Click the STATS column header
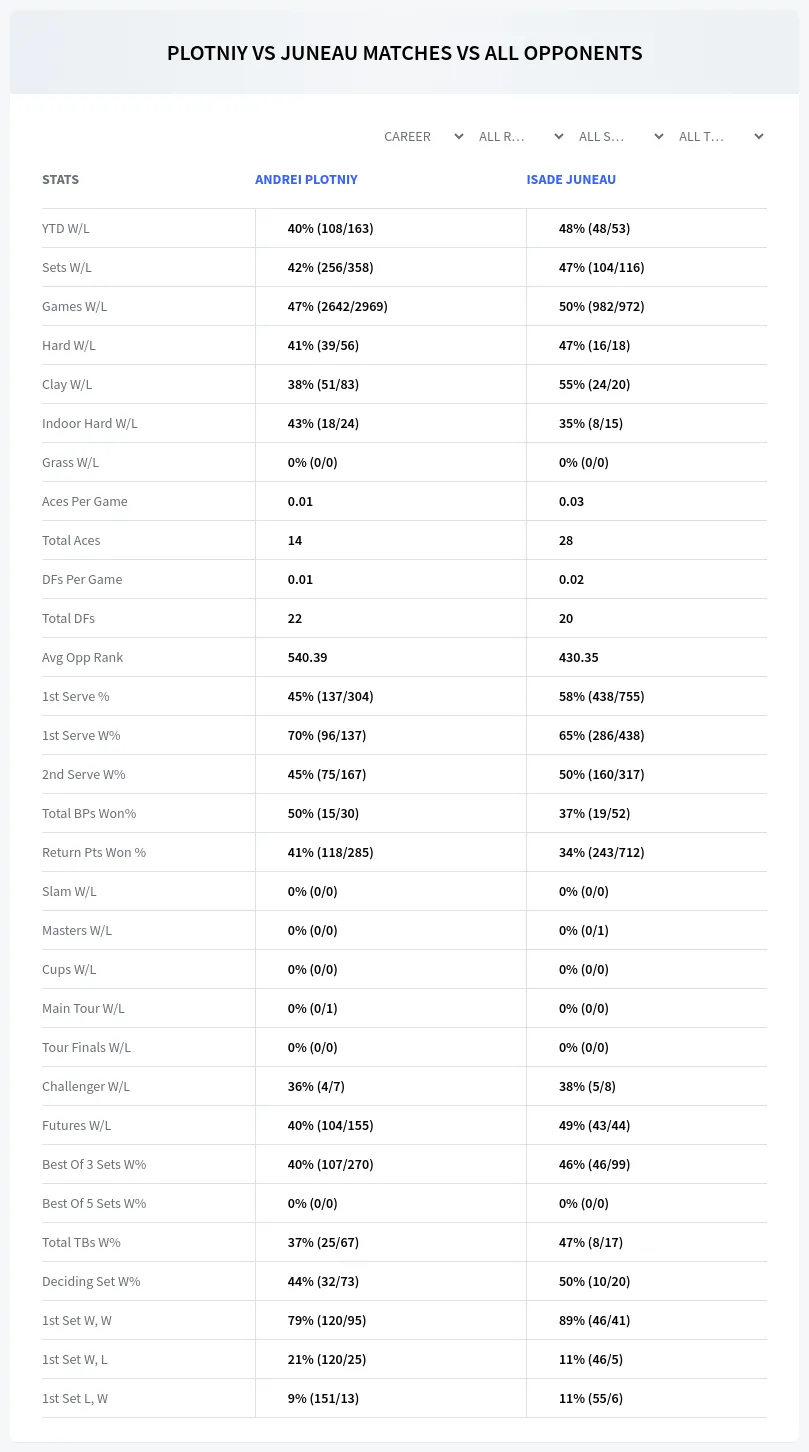809x1452 pixels. click(60, 180)
